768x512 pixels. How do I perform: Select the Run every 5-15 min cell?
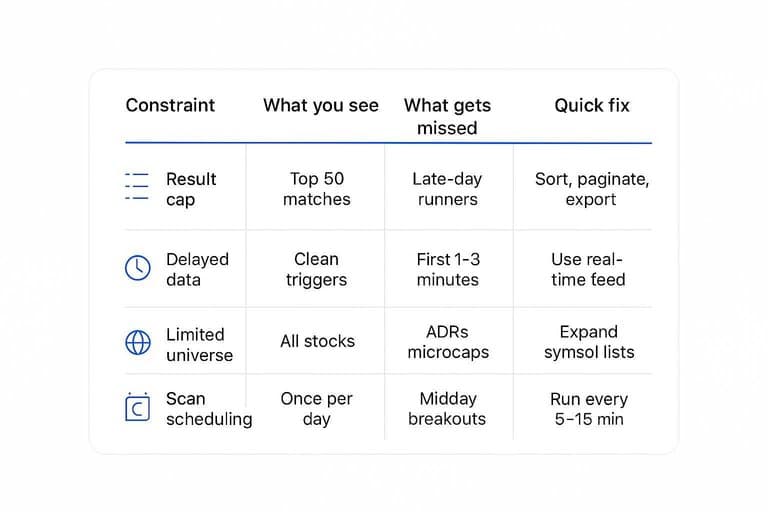coord(589,408)
